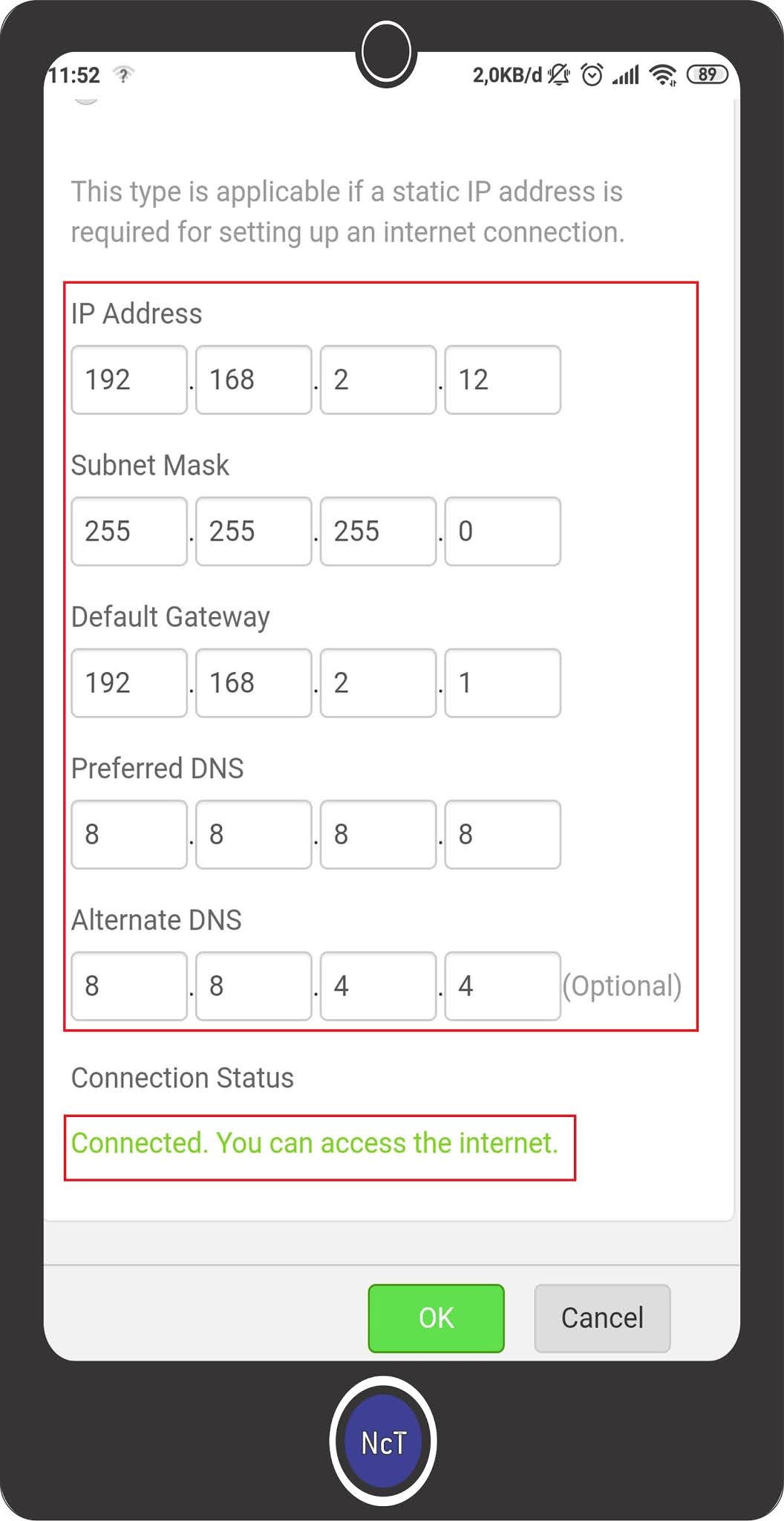Select the Alternate DNS last octet field with 4

coord(503,986)
